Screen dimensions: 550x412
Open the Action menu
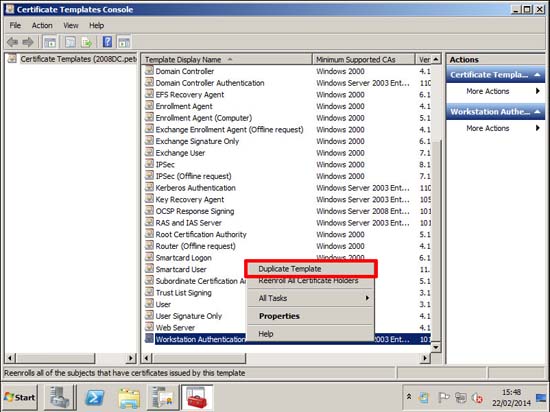click(42, 25)
